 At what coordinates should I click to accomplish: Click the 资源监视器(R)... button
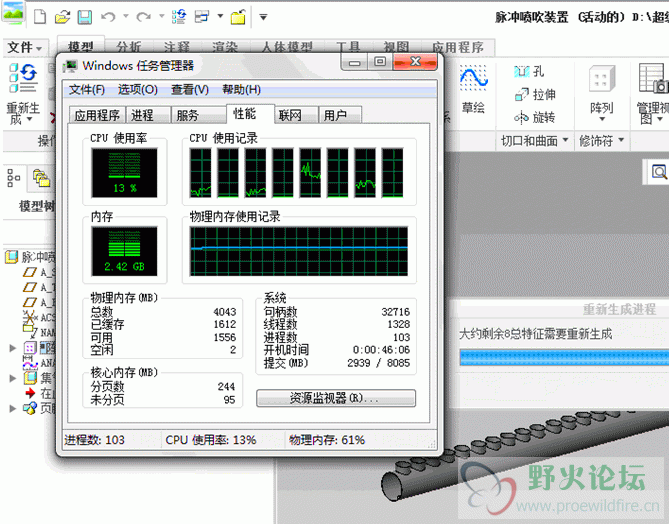click(336, 398)
